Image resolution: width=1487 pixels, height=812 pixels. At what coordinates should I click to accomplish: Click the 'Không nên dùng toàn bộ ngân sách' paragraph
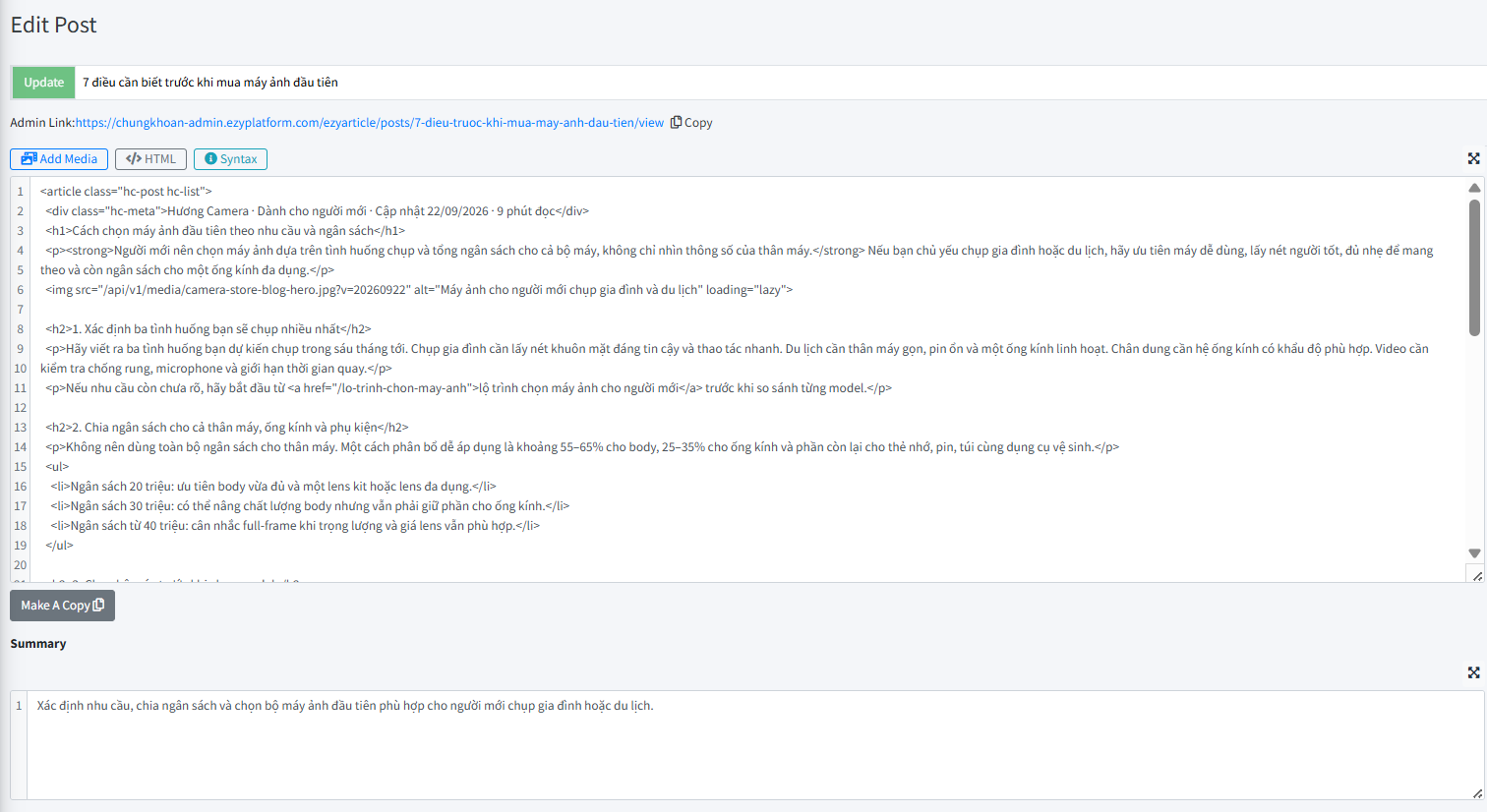[582, 447]
